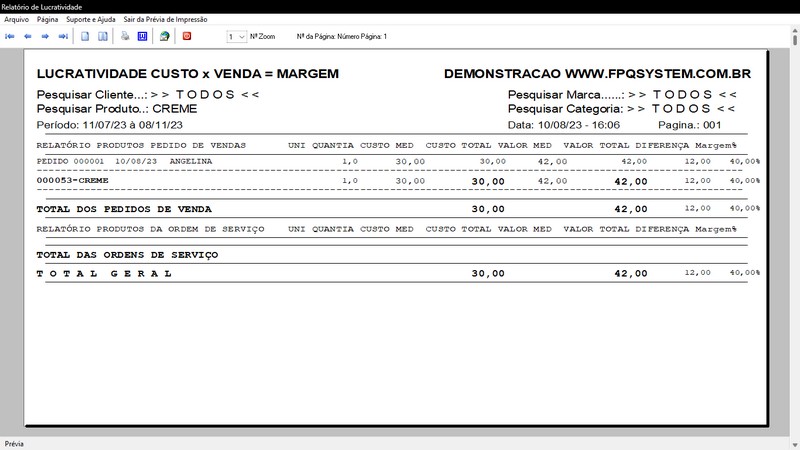Click the vertical scrollbar up arrow
Image resolution: width=800 pixels, height=450 pixels.
(x=795, y=32)
